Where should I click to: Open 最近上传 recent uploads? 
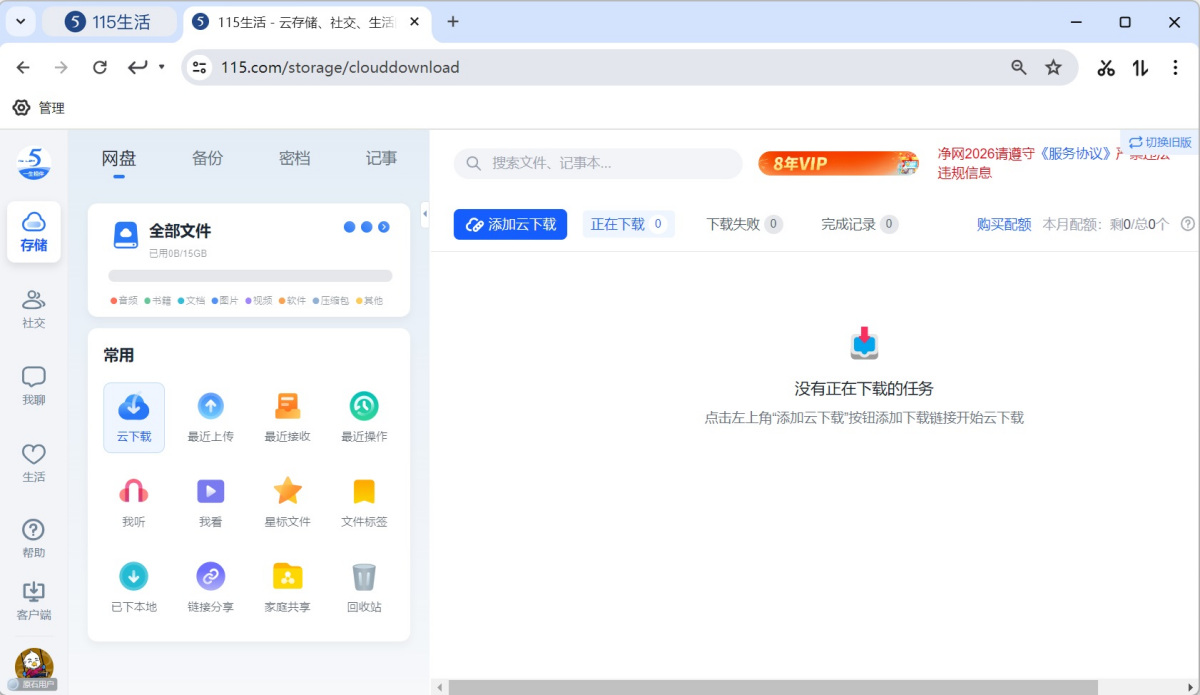click(210, 407)
